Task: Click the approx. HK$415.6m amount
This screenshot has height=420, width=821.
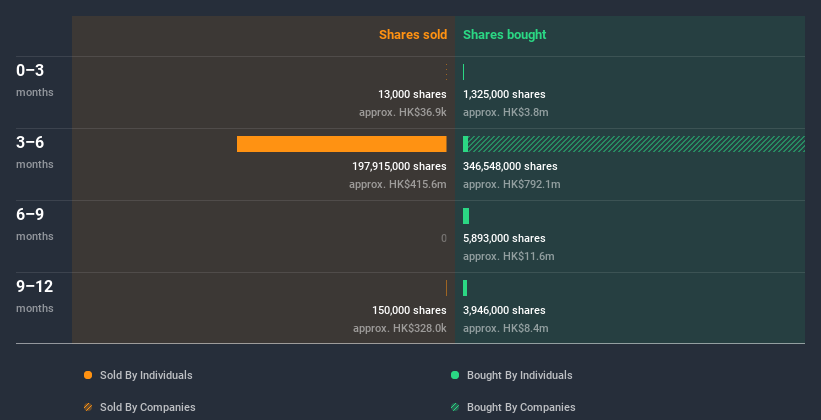Action: 398,184
